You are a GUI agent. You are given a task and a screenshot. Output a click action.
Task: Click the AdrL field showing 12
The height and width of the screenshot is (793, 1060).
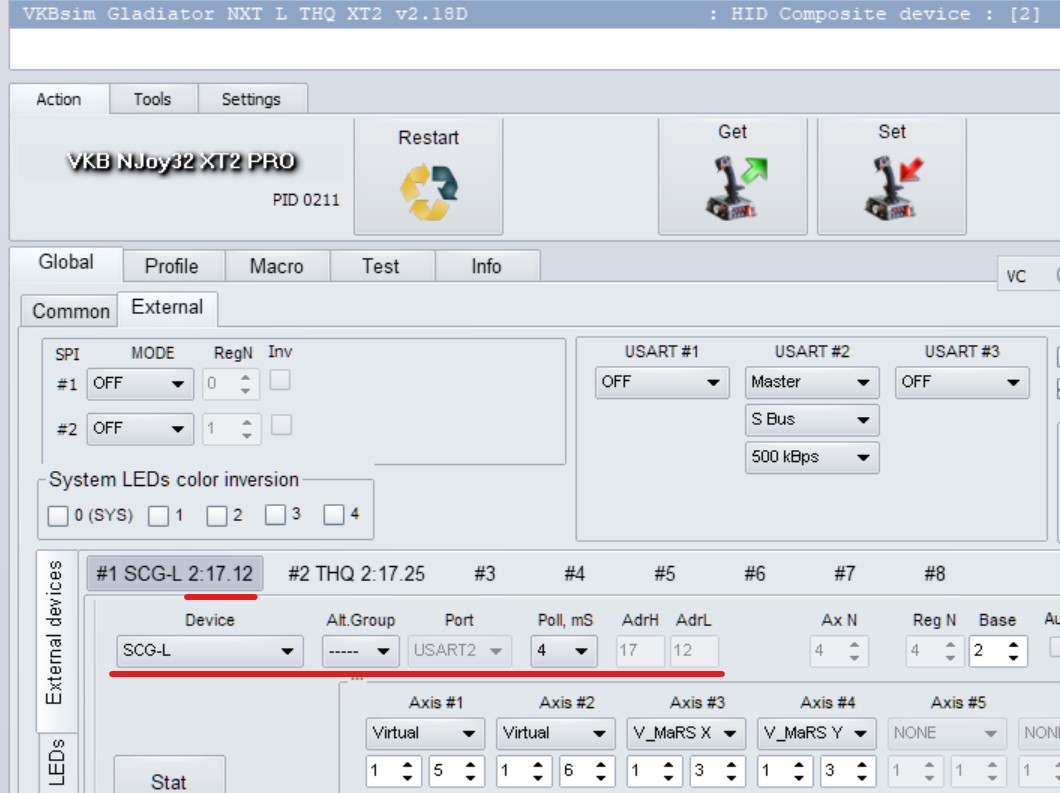pos(694,651)
